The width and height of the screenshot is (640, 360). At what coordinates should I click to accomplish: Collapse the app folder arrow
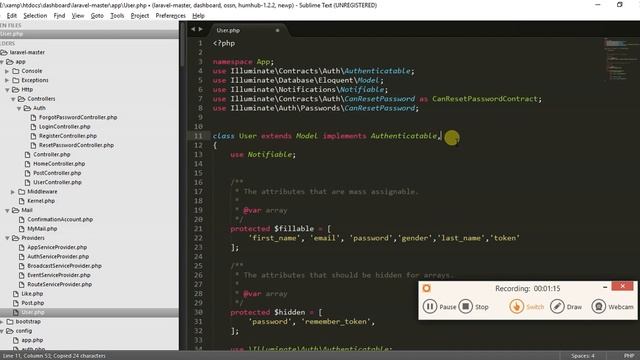[x=2, y=62]
